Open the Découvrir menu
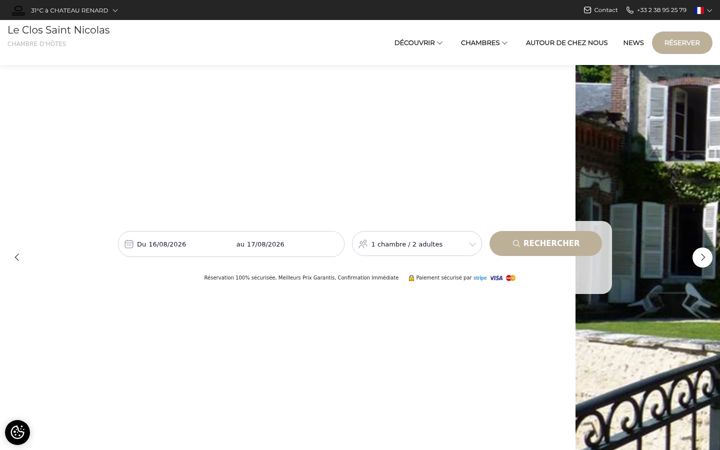This screenshot has width=720, height=450. pyautogui.click(x=418, y=43)
